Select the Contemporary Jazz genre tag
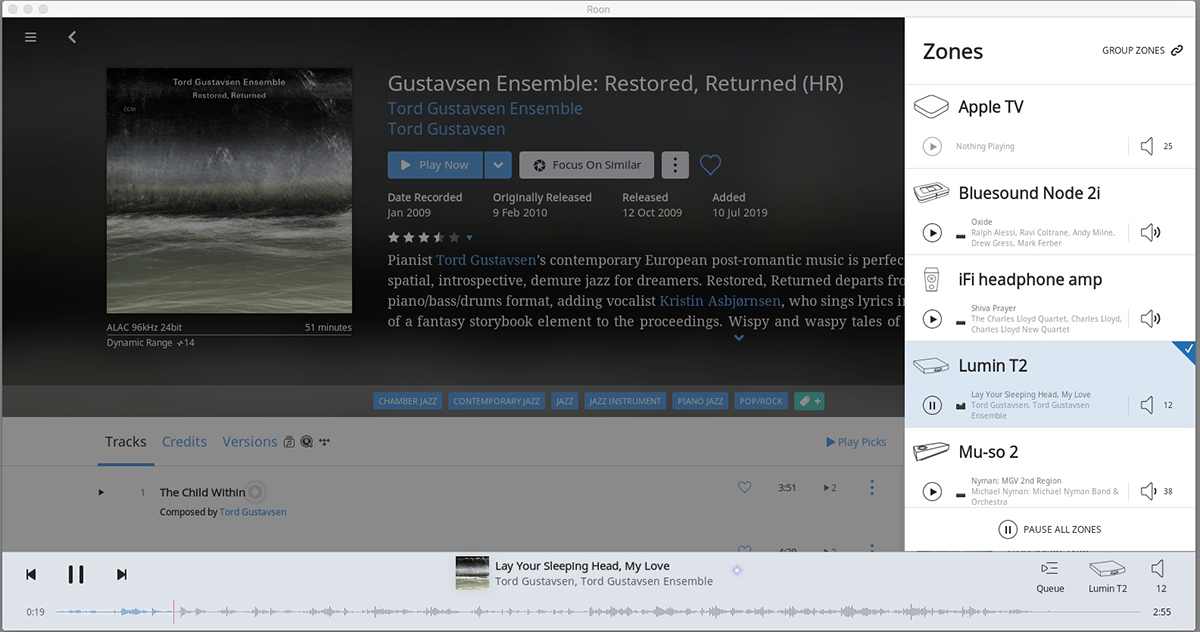The image size is (1200, 632). coord(497,401)
